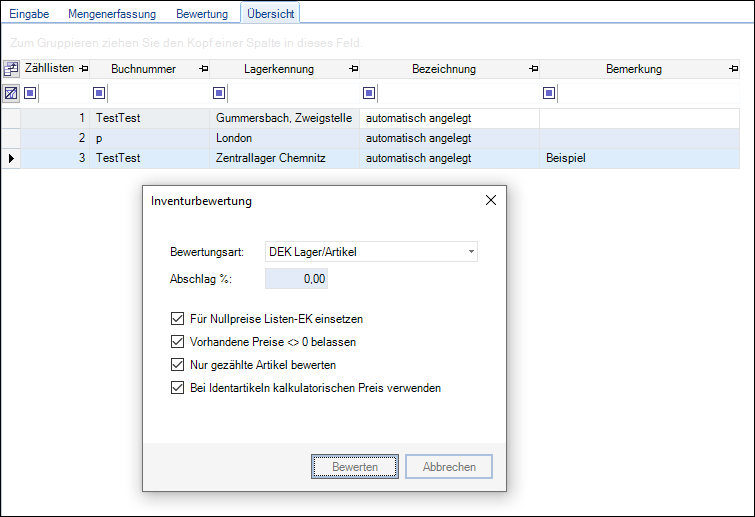Disable 'Nur gezählte Artikel bewerten' option
This screenshot has width=755, height=517.
(178, 365)
